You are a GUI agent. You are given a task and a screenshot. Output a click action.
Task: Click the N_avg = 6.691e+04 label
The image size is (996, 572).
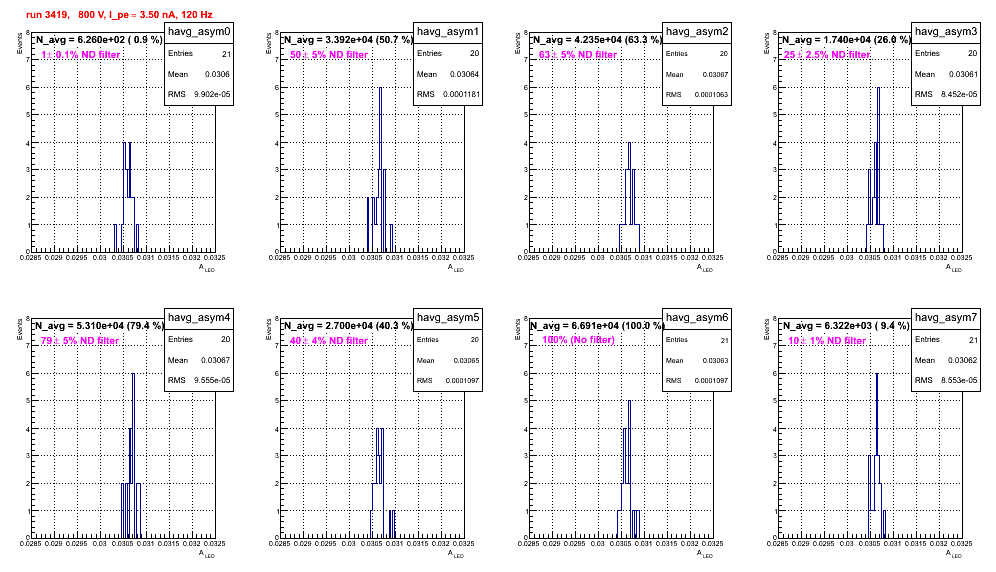tap(597, 325)
